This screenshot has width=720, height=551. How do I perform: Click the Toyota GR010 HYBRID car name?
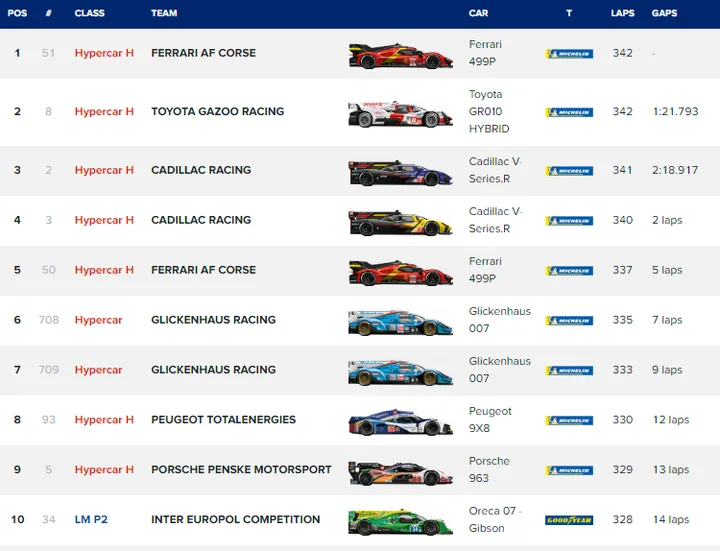pyautogui.click(x=489, y=112)
